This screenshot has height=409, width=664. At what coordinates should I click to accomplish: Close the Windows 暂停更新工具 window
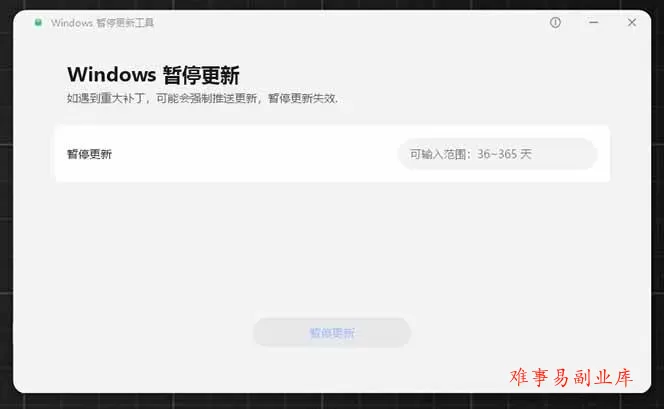tap(632, 22)
